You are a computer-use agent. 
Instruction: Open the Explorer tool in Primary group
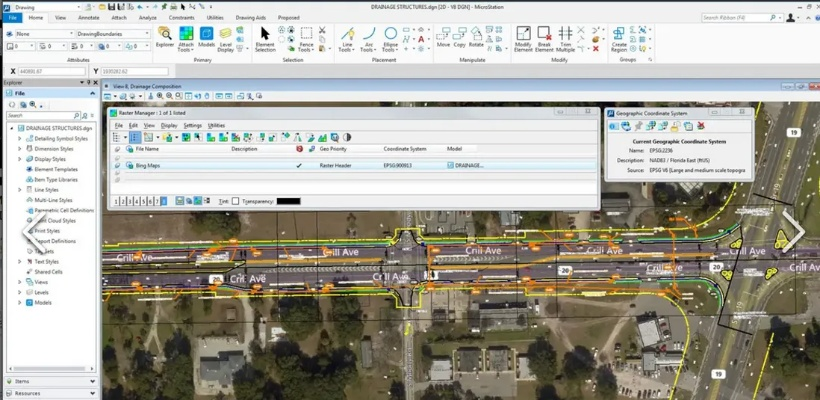tap(165, 37)
